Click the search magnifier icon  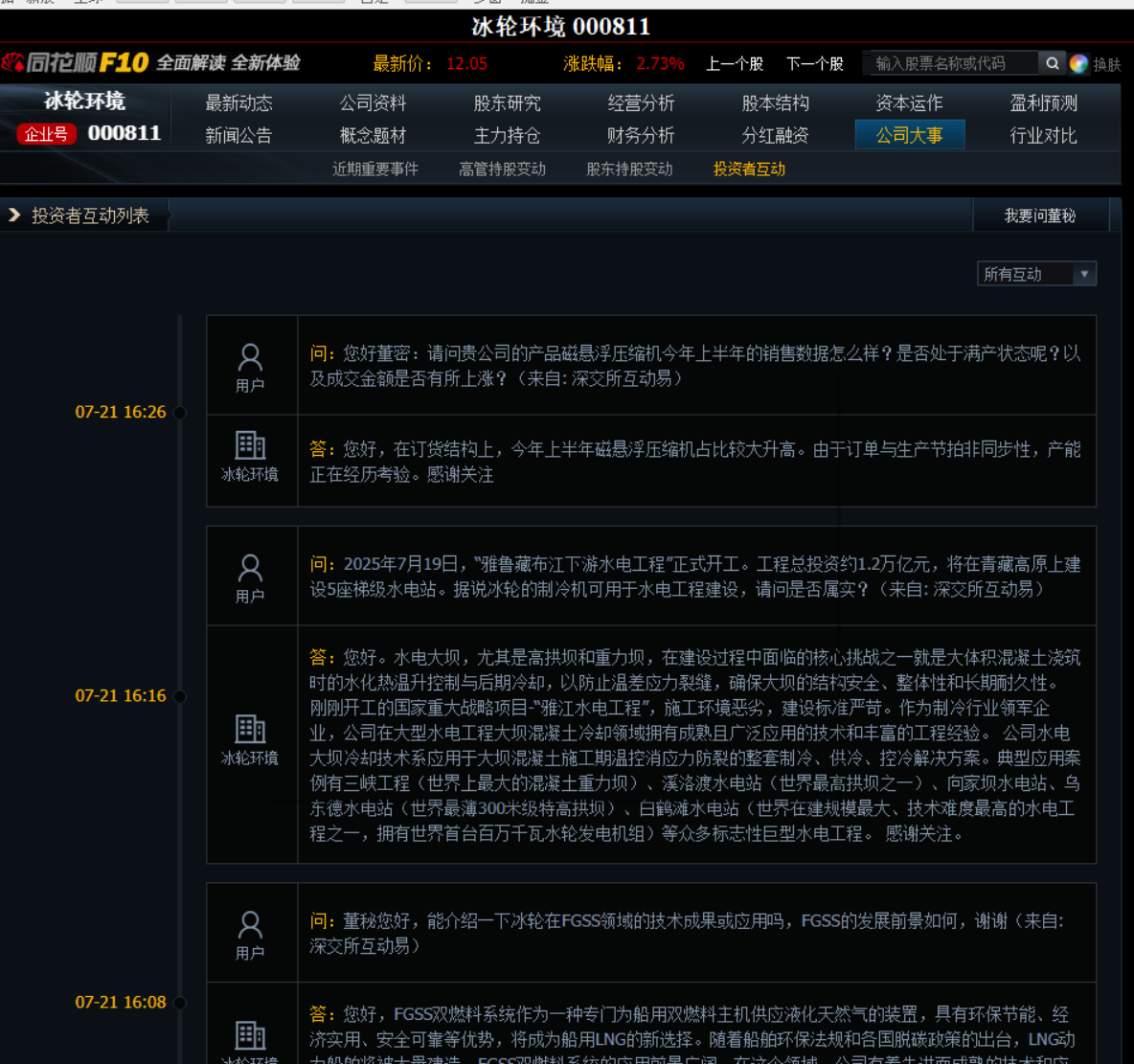1053,63
